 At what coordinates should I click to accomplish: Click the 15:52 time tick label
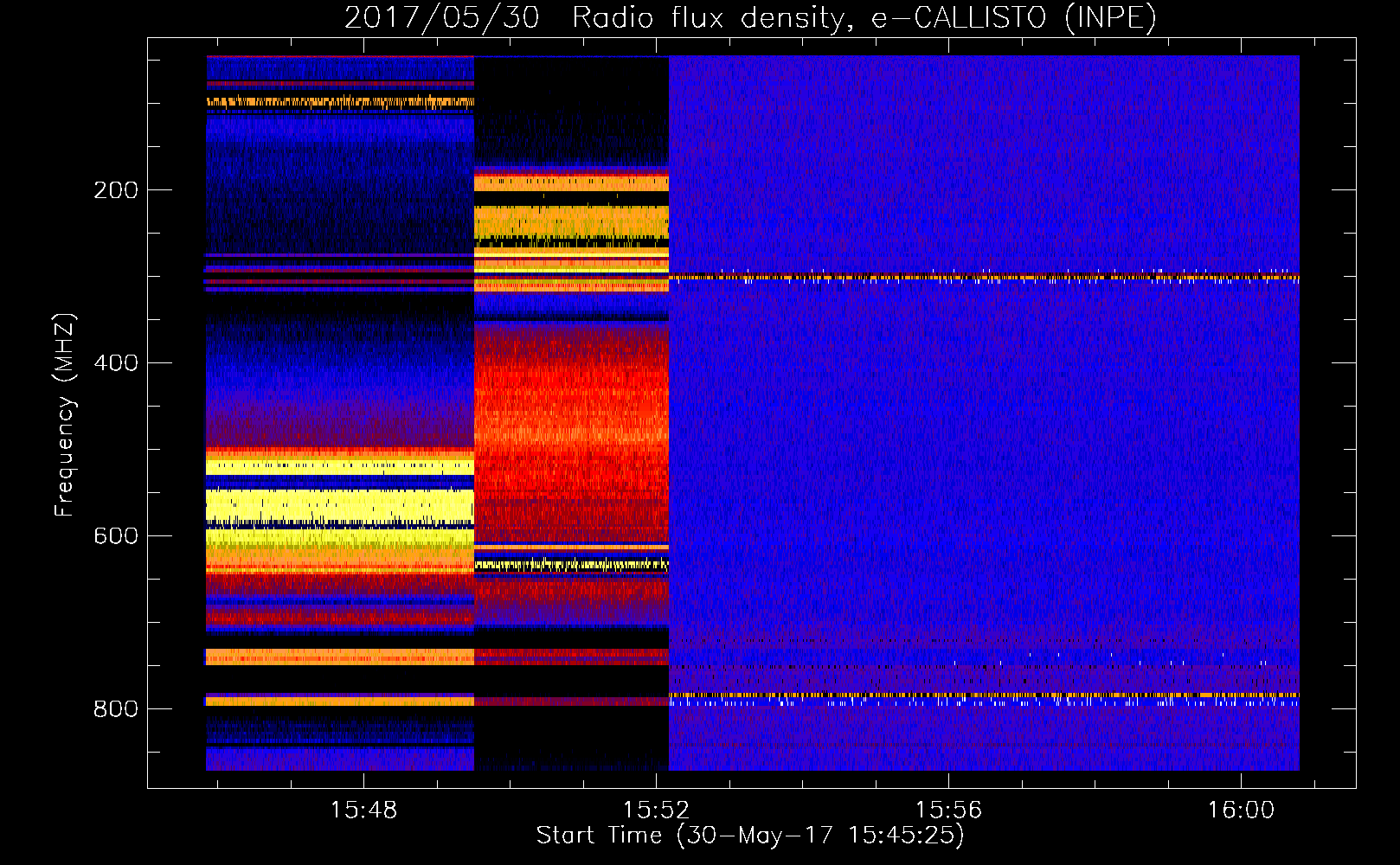pos(656,811)
